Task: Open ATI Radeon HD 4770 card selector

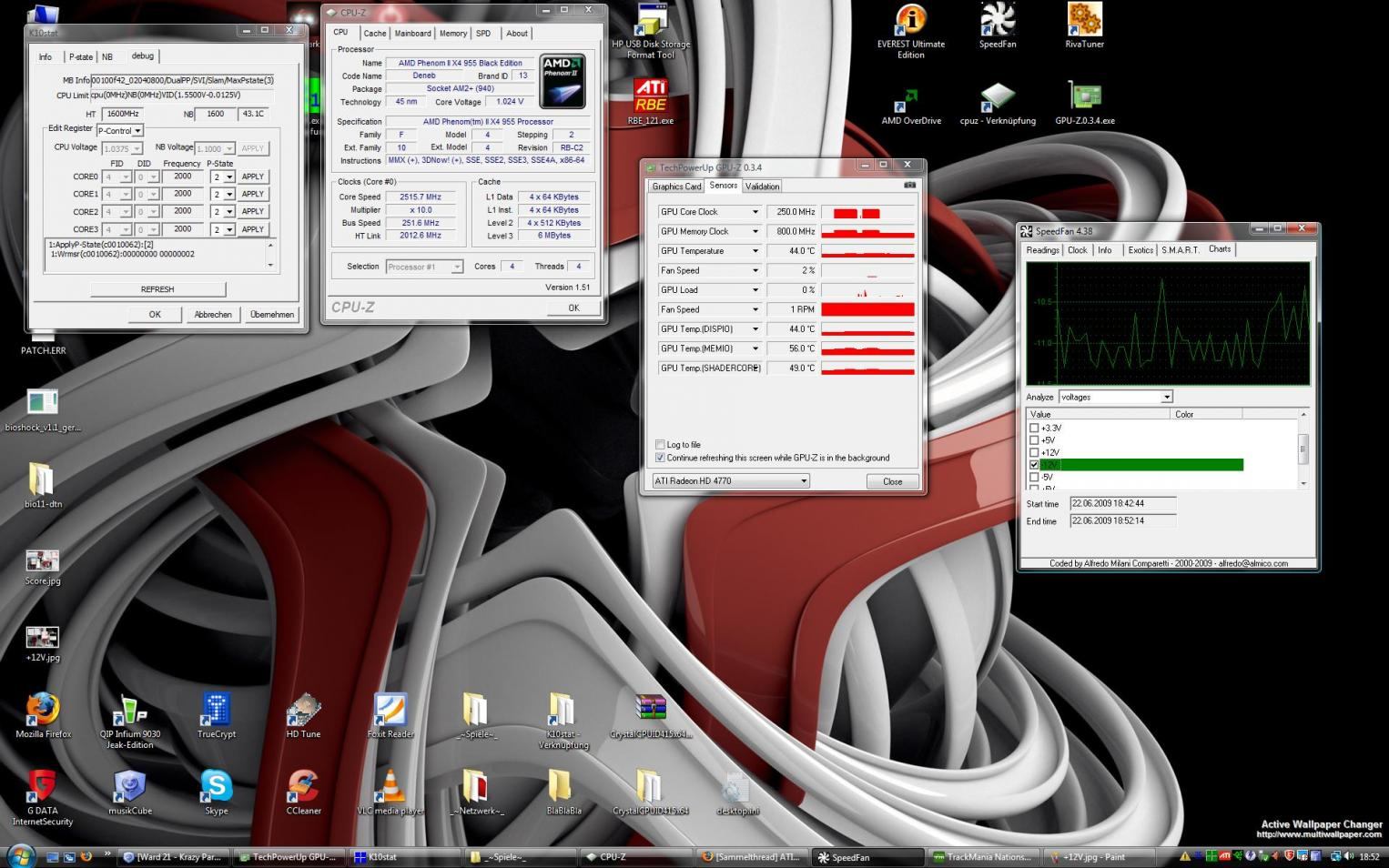Action: pos(731,480)
